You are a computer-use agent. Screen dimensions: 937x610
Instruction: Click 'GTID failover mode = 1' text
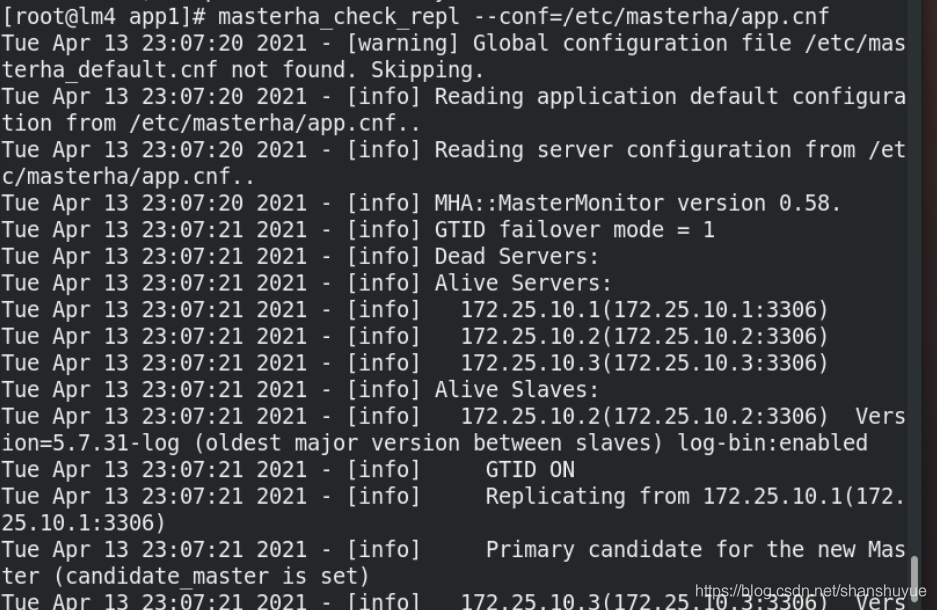click(x=574, y=229)
